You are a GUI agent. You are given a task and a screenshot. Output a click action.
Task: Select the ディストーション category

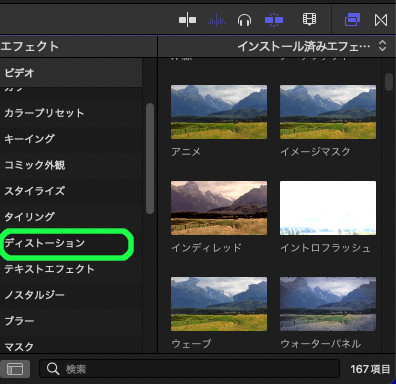[x=71, y=243]
